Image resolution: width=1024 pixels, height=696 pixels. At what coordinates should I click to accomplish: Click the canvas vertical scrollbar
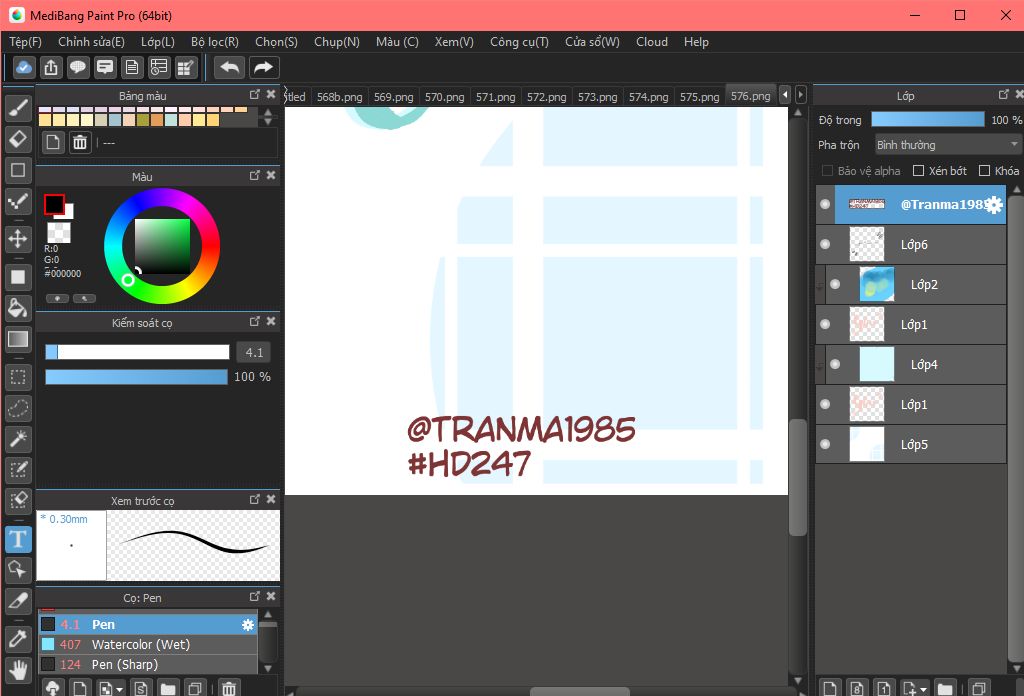(797, 477)
